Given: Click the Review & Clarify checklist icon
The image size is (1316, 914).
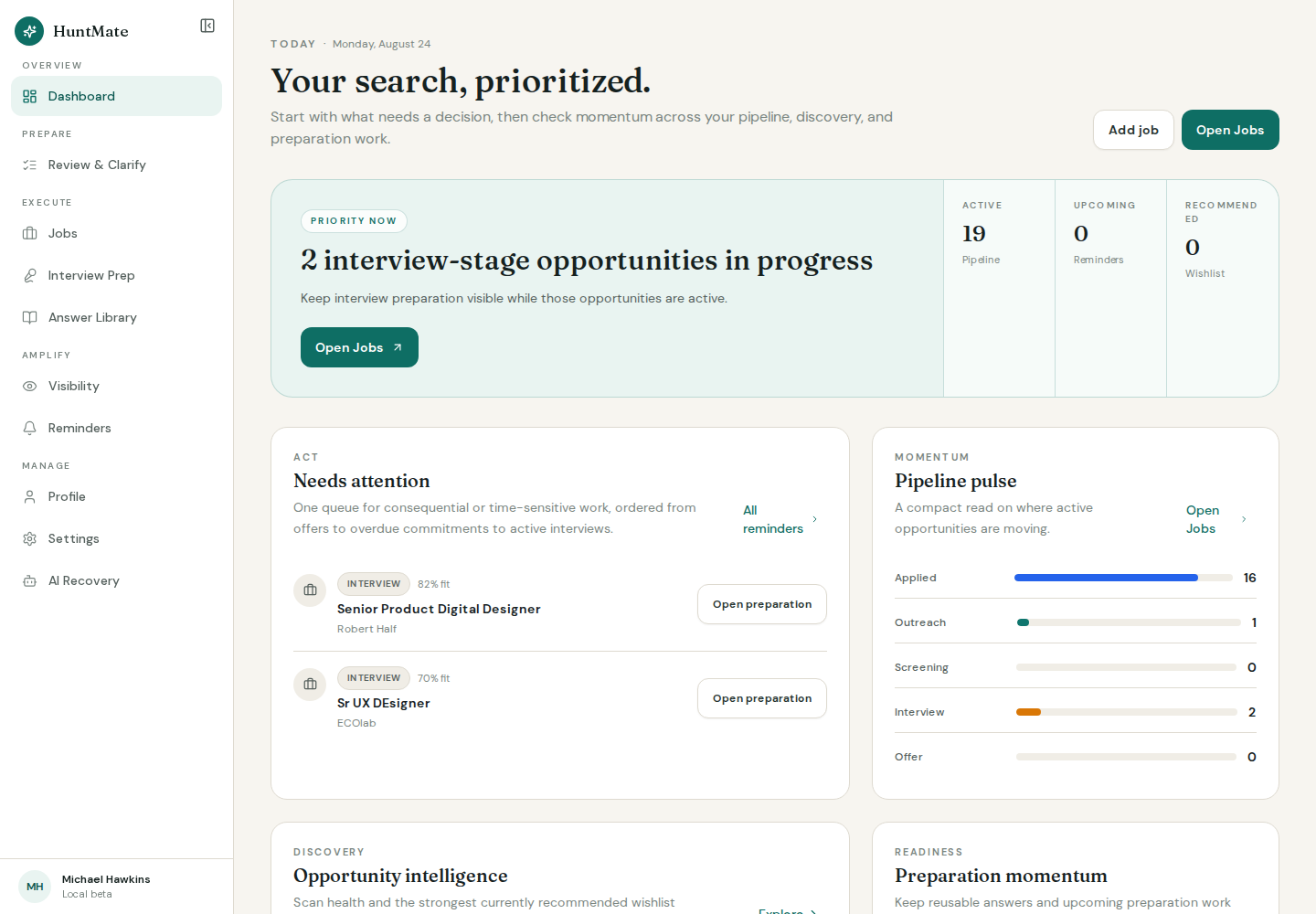Looking at the screenshot, I should (x=30, y=165).
